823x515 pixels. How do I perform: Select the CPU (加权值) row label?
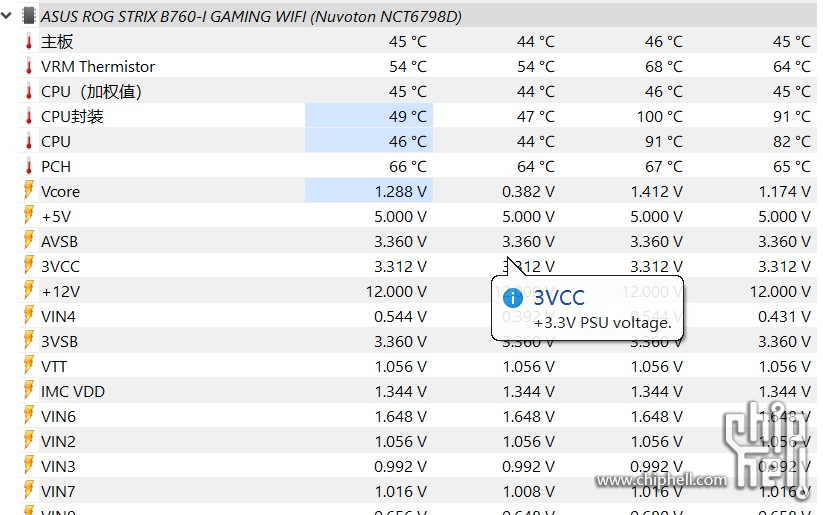(91, 91)
